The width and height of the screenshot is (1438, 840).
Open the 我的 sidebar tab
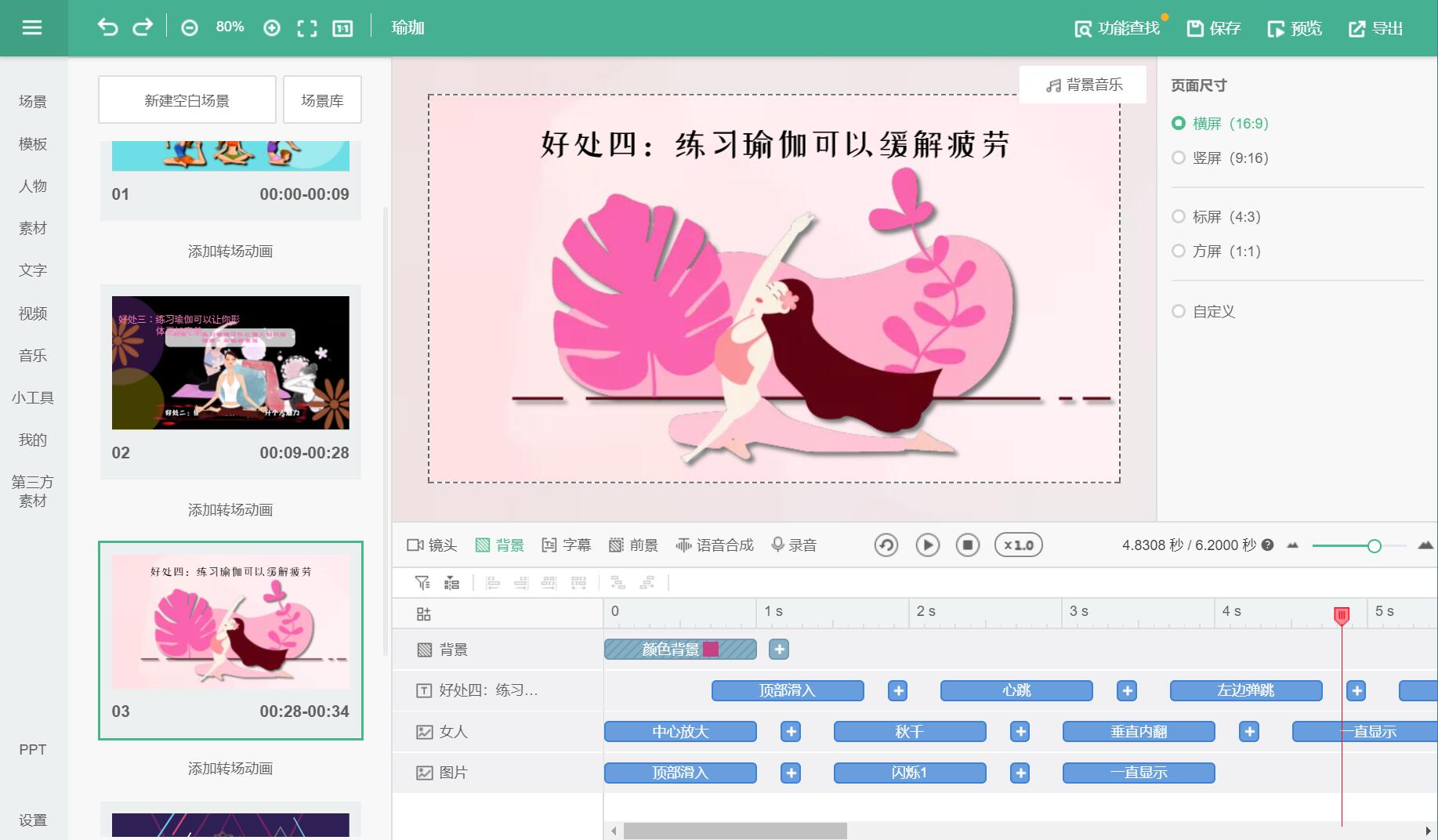click(x=33, y=440)
